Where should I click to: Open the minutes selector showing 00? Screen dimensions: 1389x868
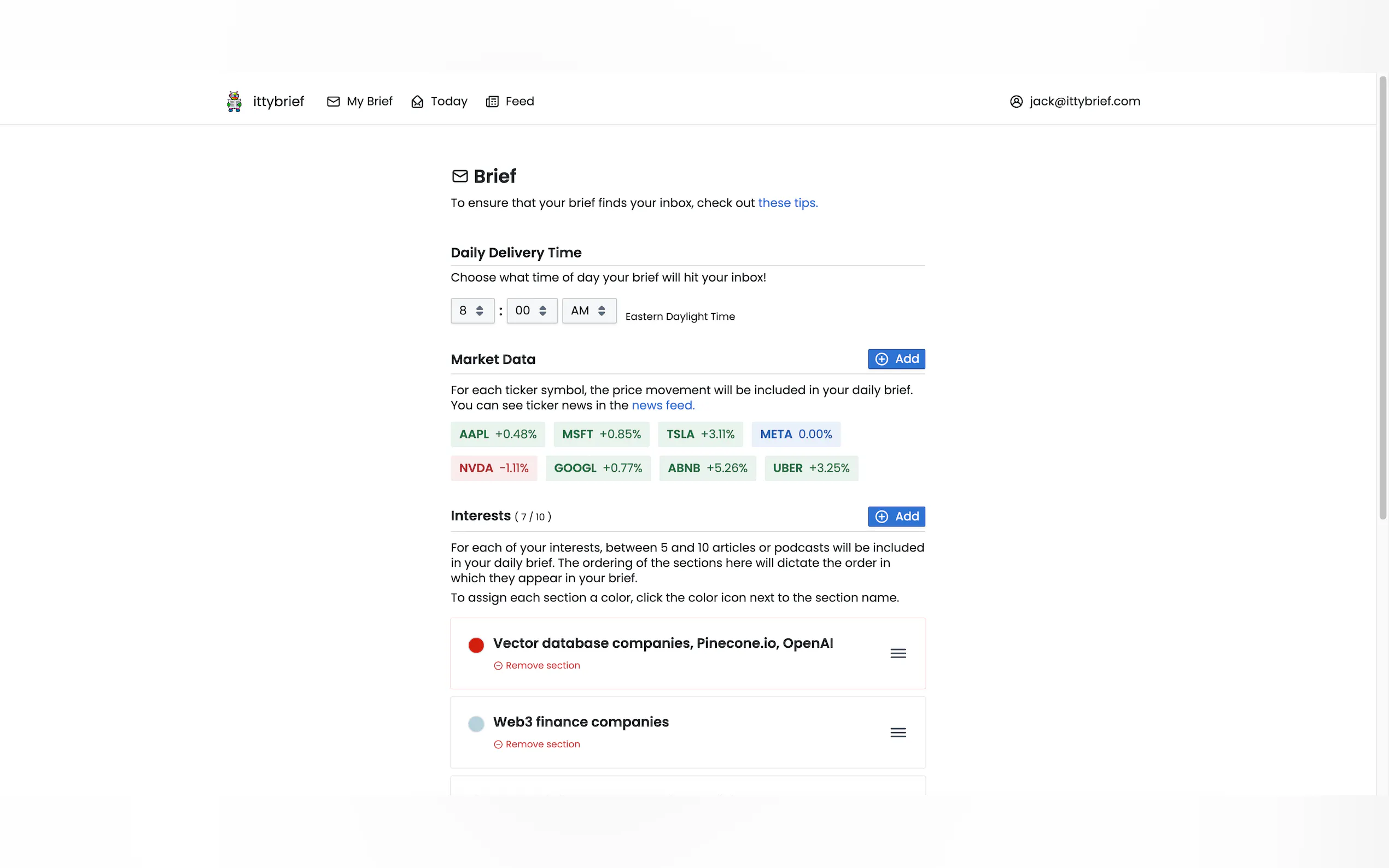pyautogui.click(x=532, y=310)
